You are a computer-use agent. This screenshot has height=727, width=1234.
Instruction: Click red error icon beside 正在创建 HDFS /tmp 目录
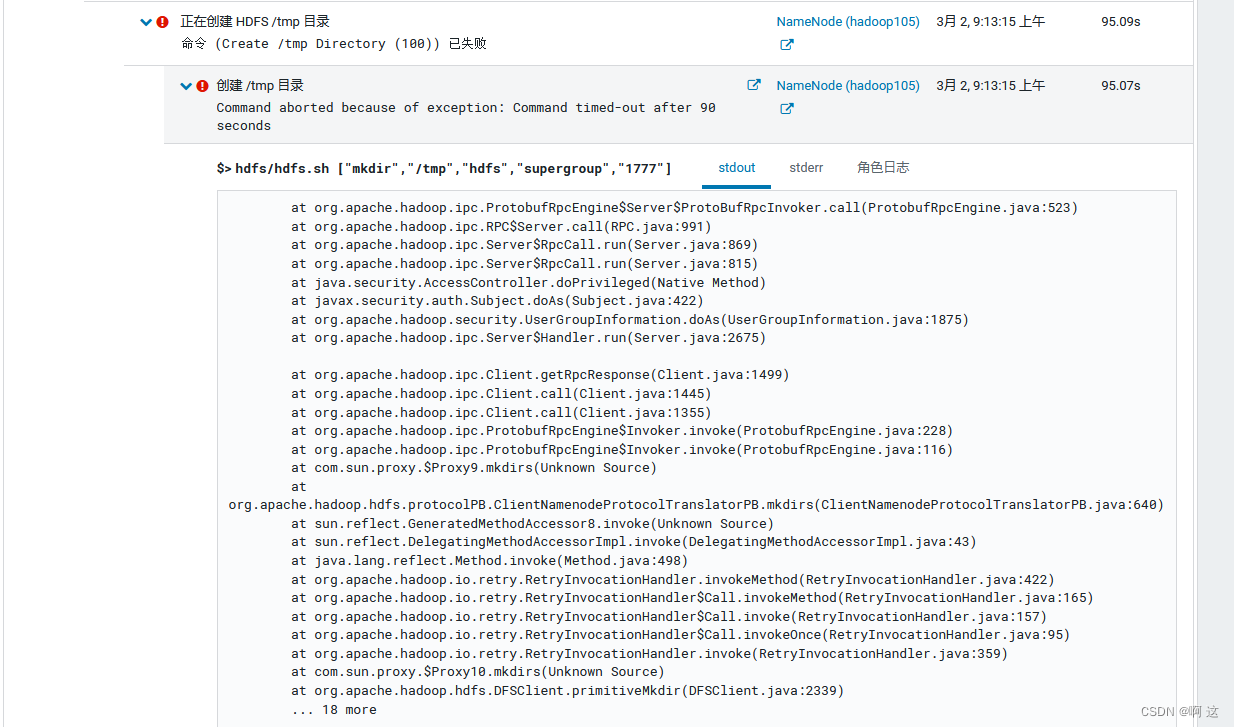point(163,22)
